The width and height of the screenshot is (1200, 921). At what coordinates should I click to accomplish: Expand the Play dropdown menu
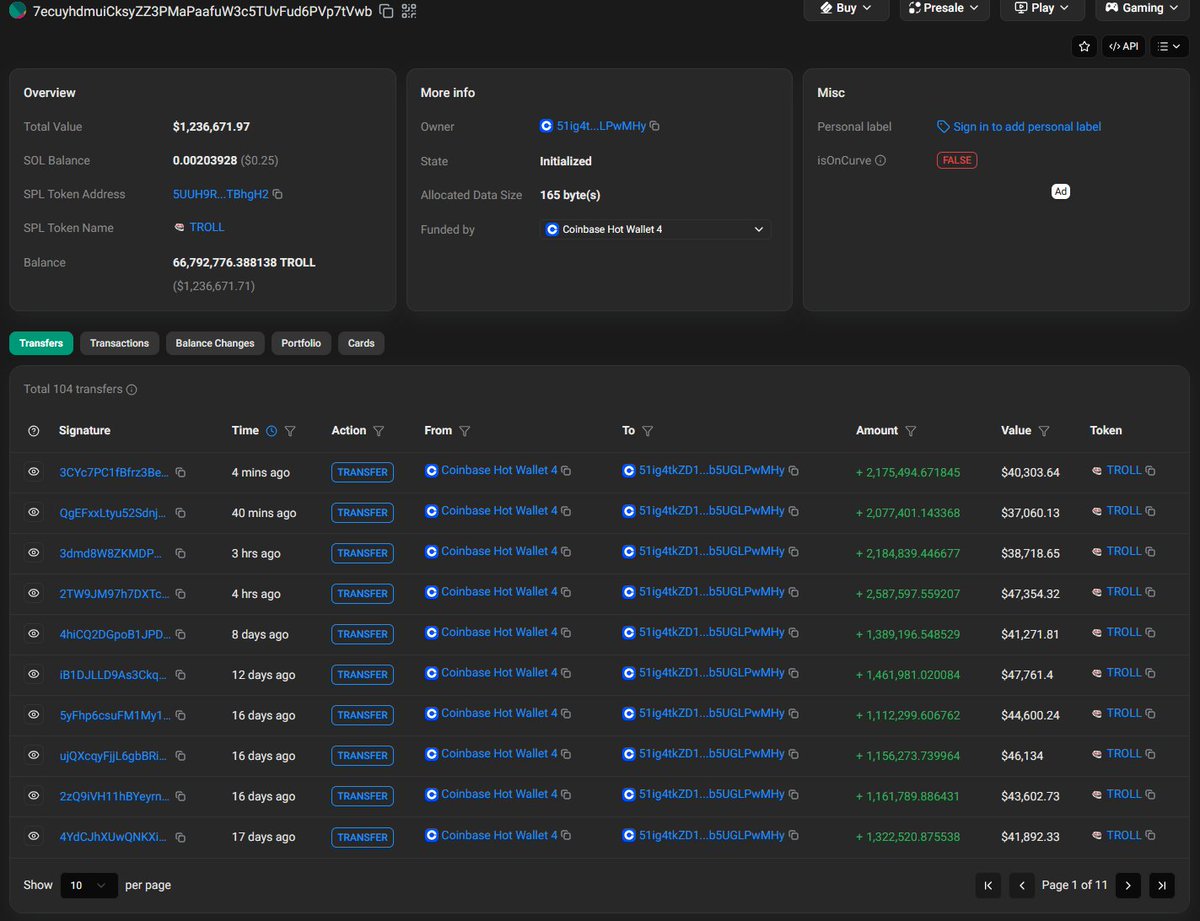tap(1042, 8)
